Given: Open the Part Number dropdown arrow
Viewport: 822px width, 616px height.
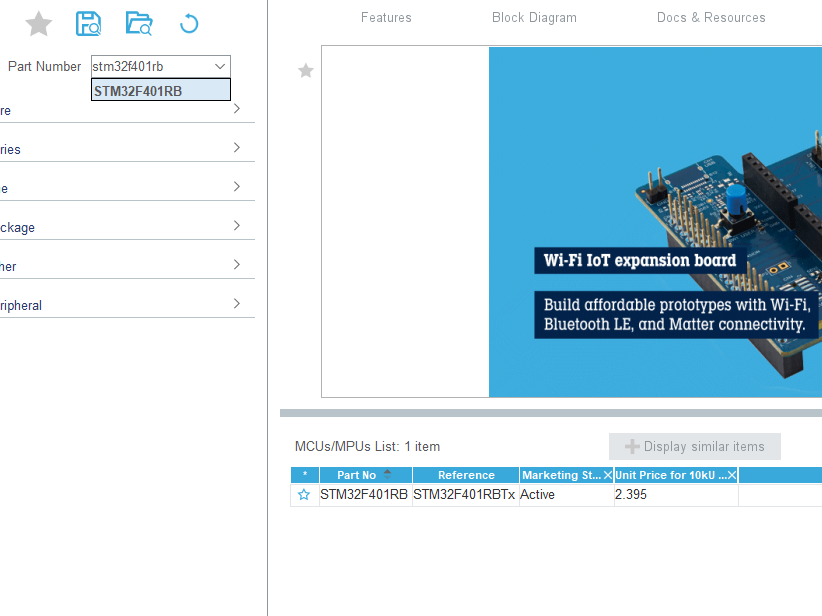Looking at the screenshot, I should [x=220, y=67].
